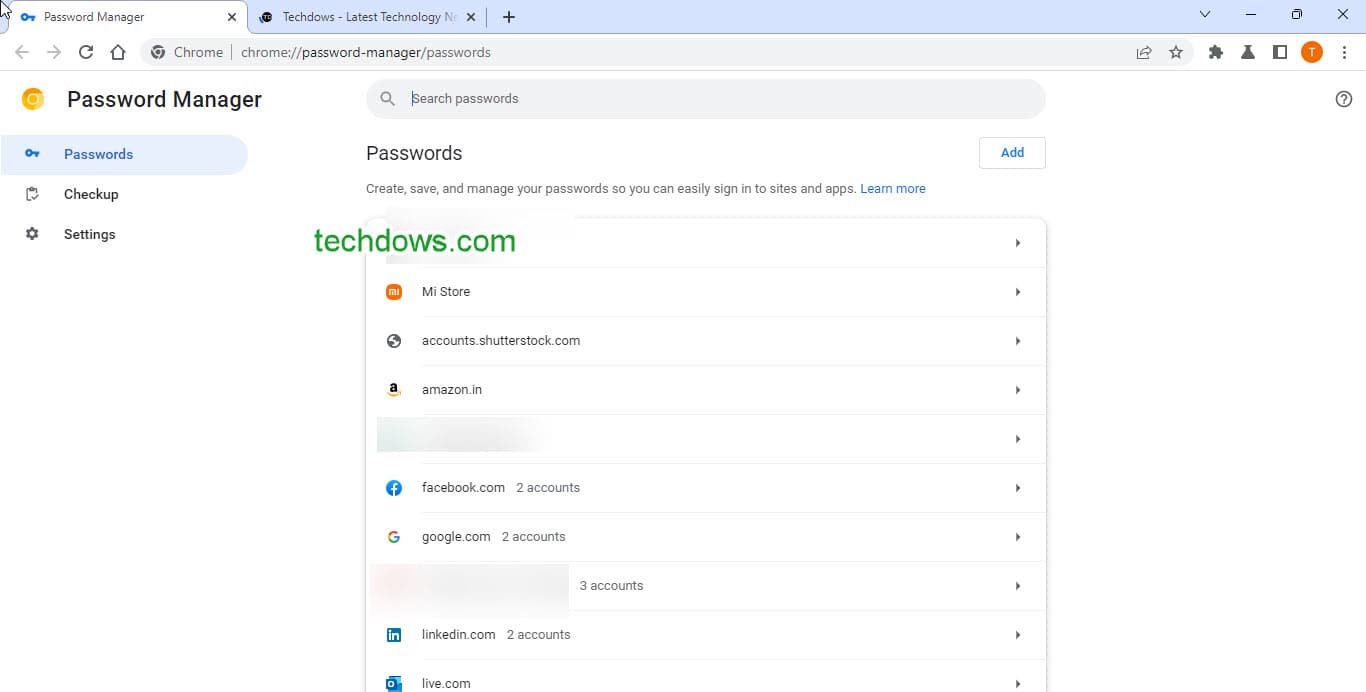
Task: Expand accounts.shutterstock.com entry arrow
Action: tap(1018, 341)
